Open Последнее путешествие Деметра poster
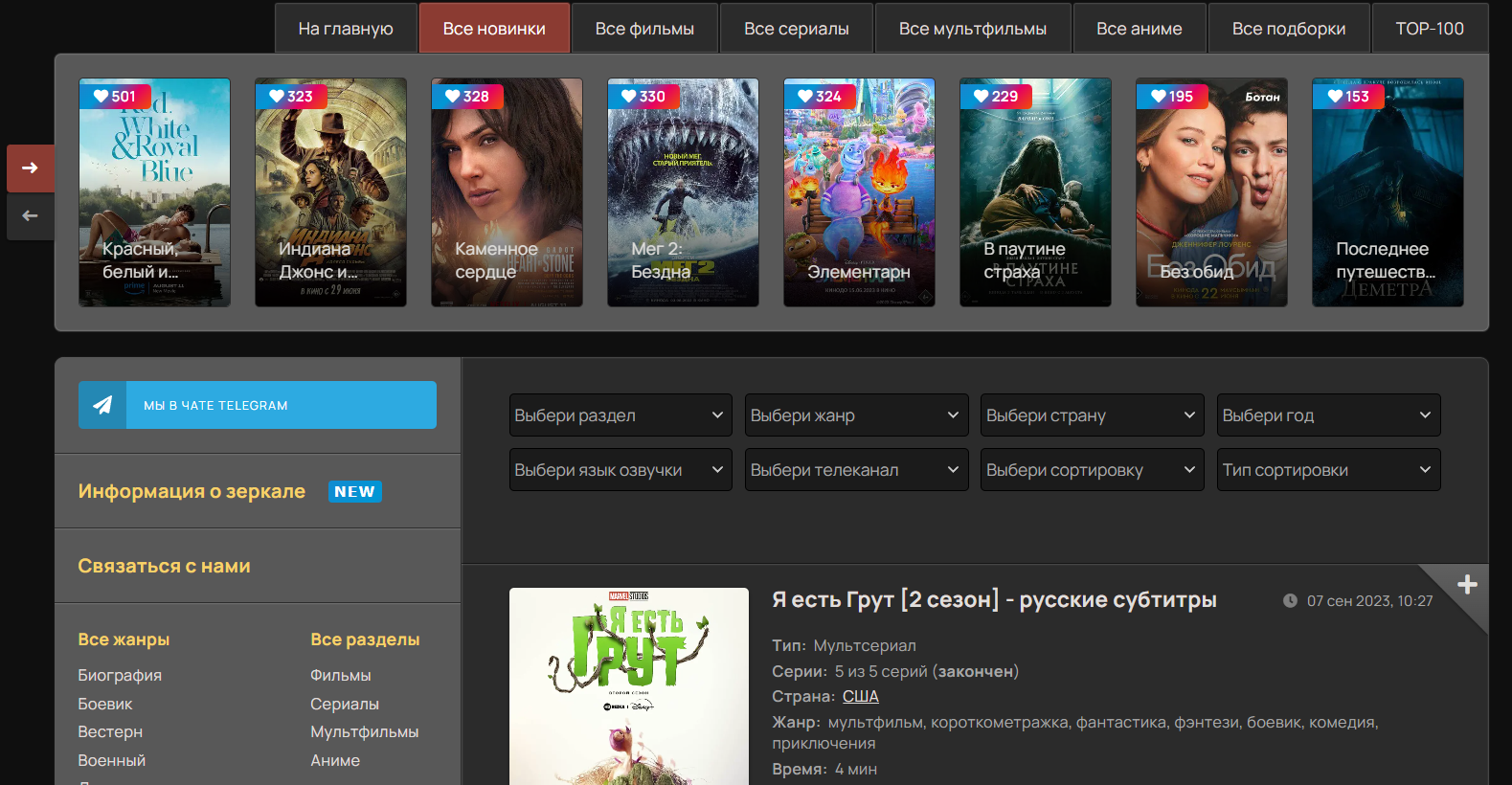 tap(1388, 192)
